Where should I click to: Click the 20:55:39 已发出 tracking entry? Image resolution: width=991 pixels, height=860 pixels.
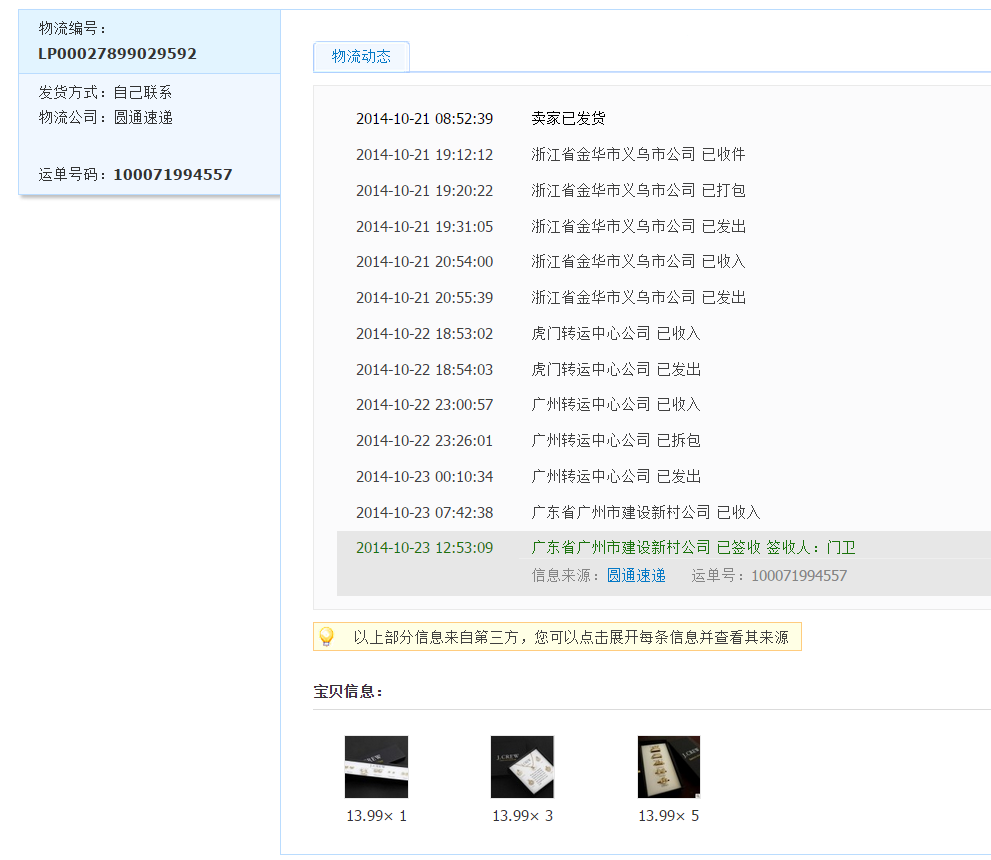pyautogui.click(x=638, y=298)
